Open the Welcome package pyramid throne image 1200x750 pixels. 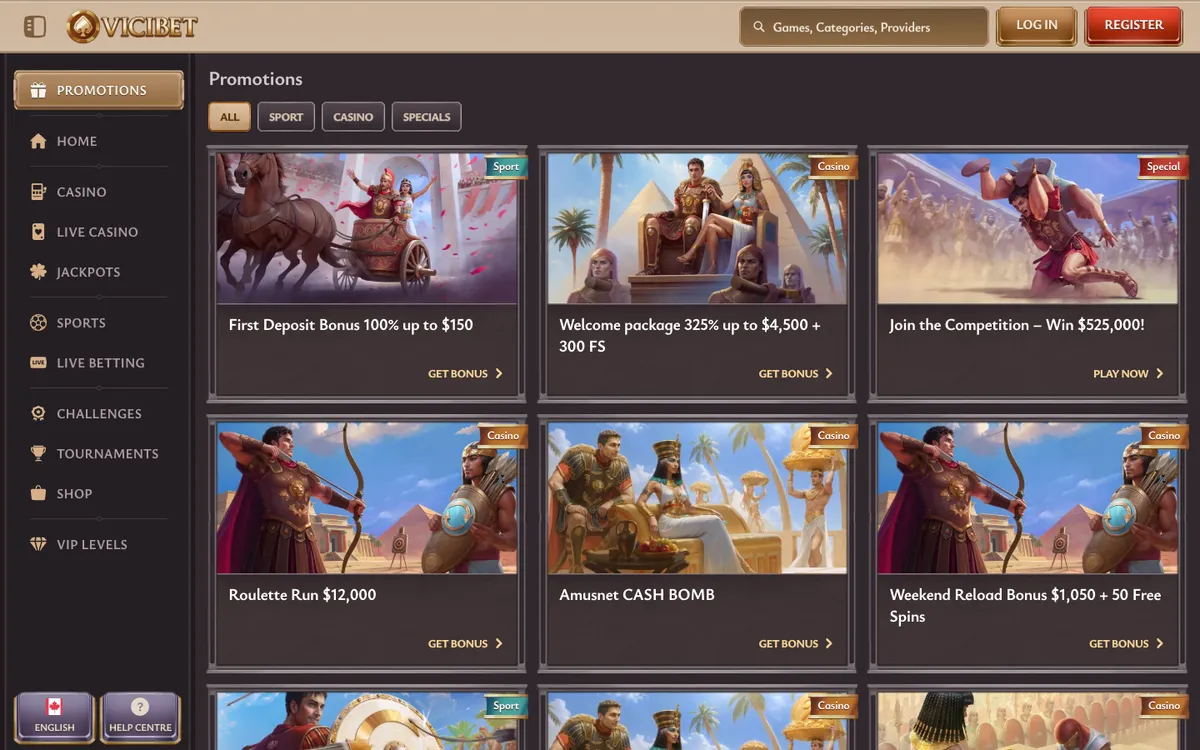pyautogui.click(x=697, y=228)
